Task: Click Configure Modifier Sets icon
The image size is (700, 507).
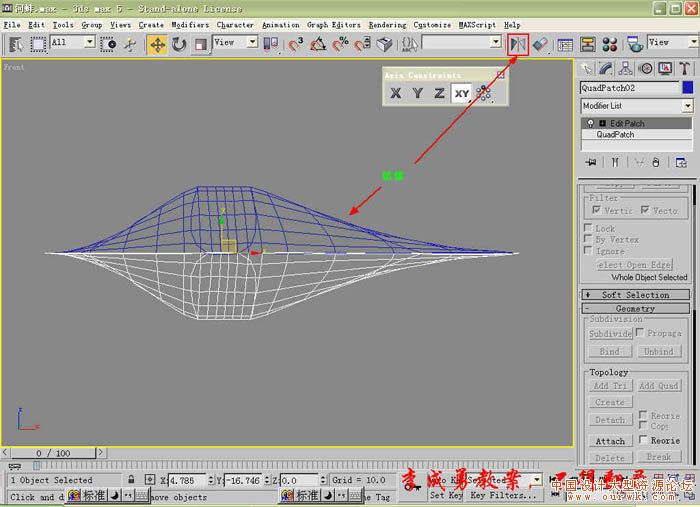Action: 681,162
